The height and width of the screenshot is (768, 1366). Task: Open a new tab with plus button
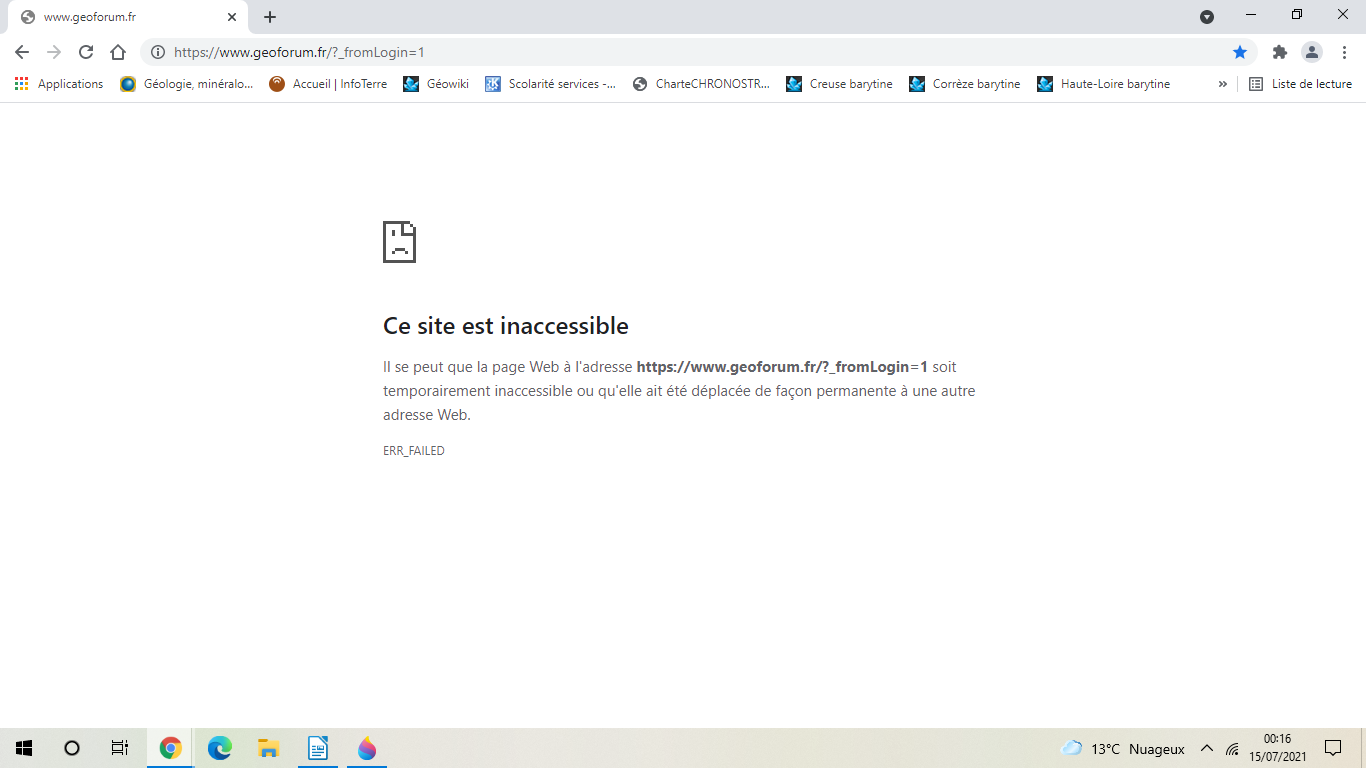(x=270, y=17)
